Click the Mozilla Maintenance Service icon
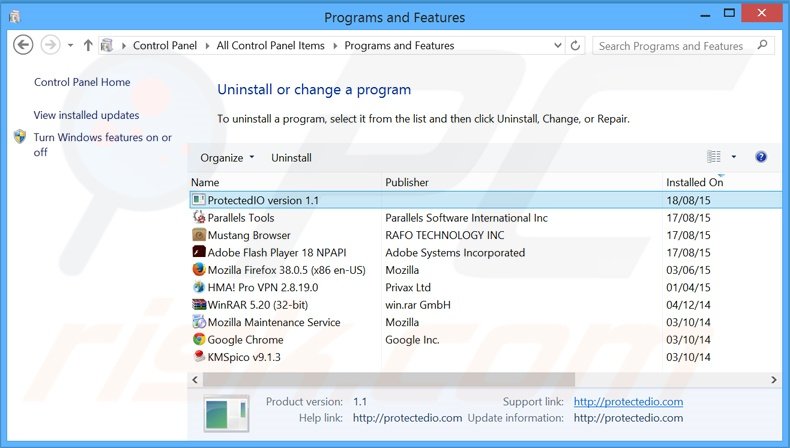The image size is (790, 448). [199, 322]
